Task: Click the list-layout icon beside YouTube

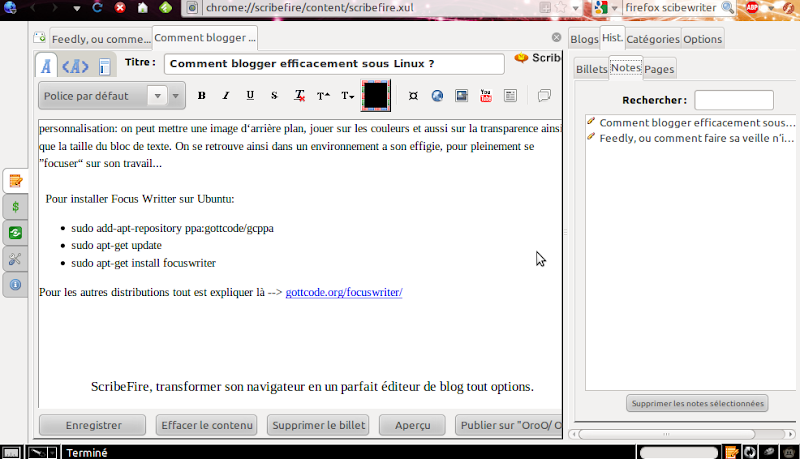Action: click(x=510, y=95)
